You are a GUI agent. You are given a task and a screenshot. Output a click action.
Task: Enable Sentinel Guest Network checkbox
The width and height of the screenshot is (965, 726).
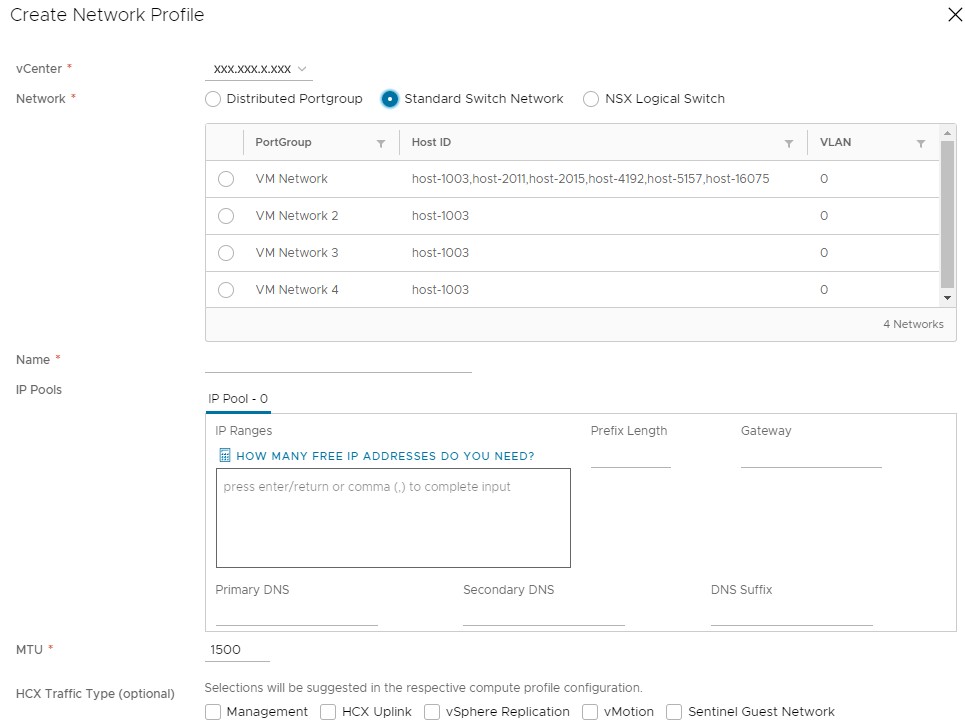pyautogui.click(x=674, y=712)
